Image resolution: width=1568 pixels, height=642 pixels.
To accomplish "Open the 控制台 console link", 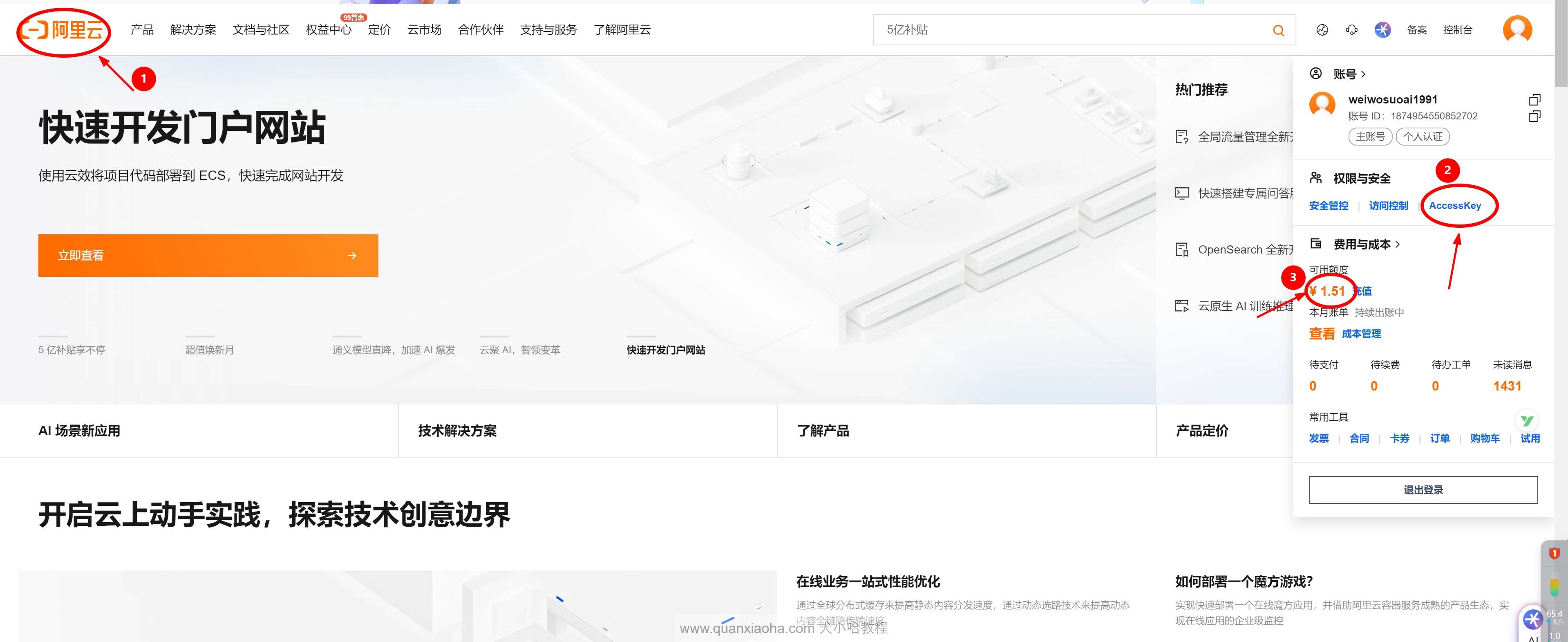I will pos(1457,30).
